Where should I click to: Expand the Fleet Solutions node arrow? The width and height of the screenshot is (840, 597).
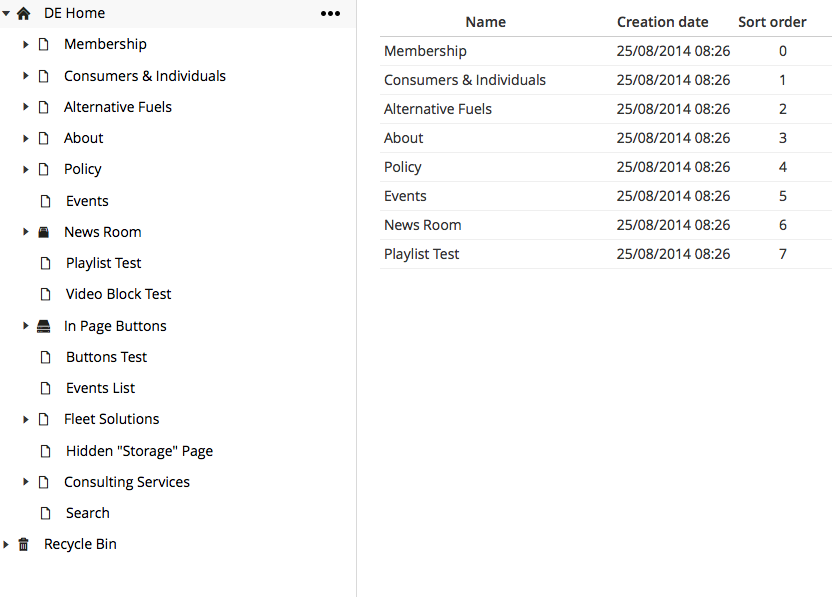(x=25, y=419)
